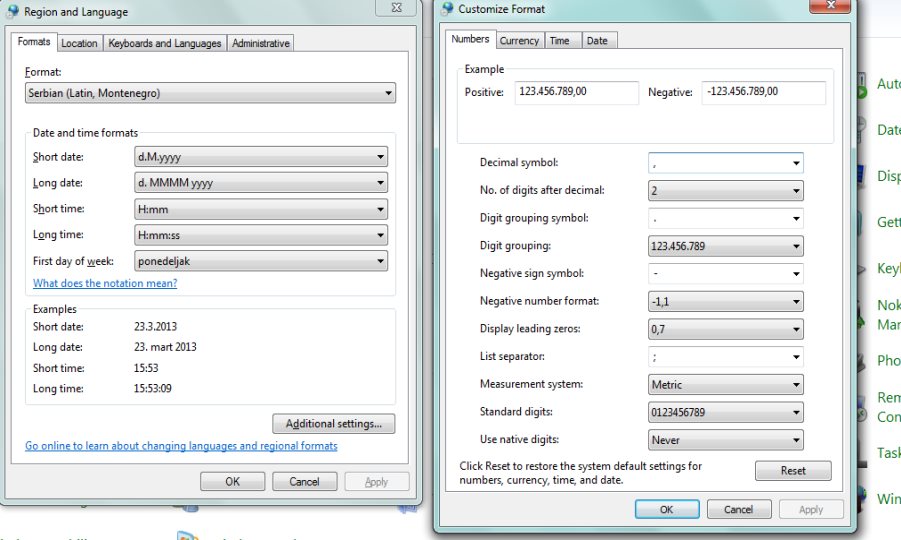Expand the Short date format dropdown

click(x=261, y=156)
